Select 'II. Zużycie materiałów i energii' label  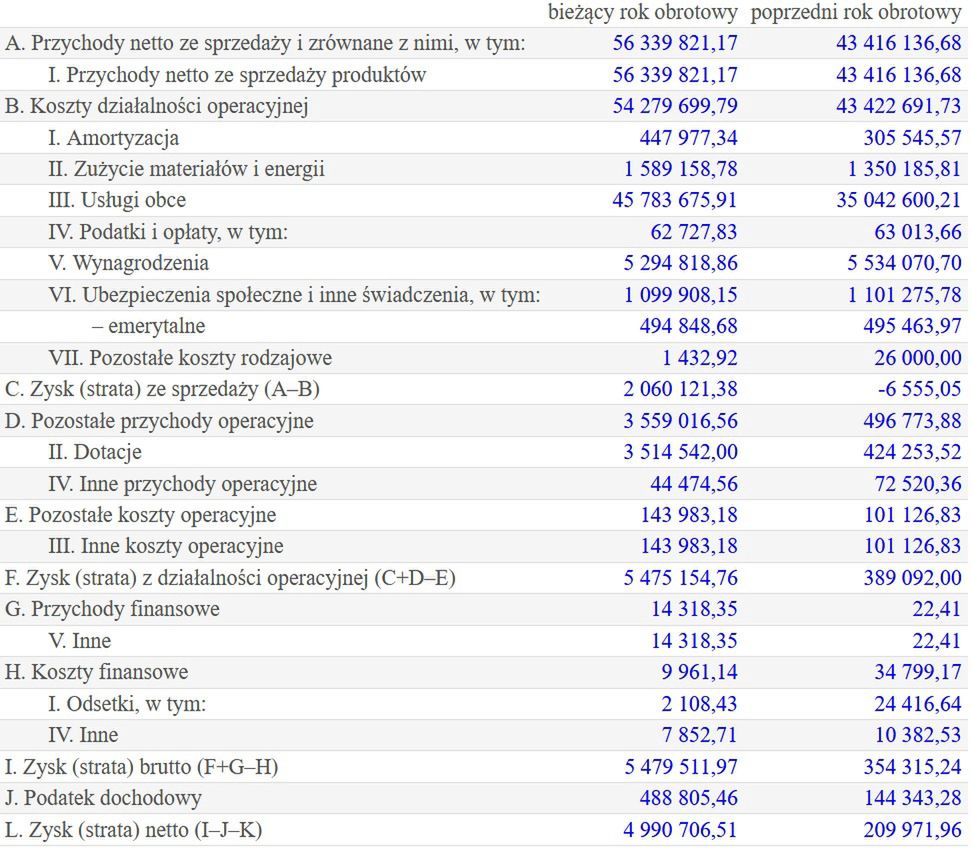pyautogui.click(x=187, y=169)
